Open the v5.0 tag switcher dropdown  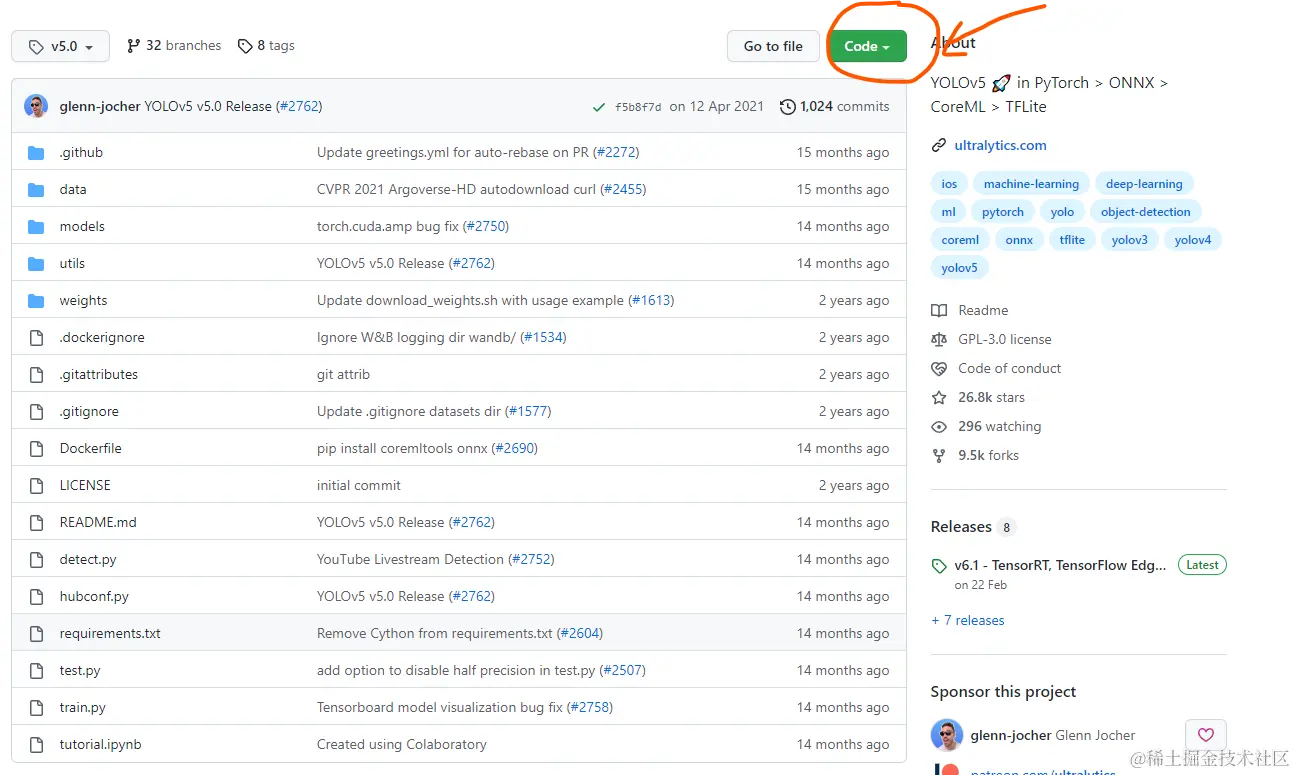[x=60, y=46]
